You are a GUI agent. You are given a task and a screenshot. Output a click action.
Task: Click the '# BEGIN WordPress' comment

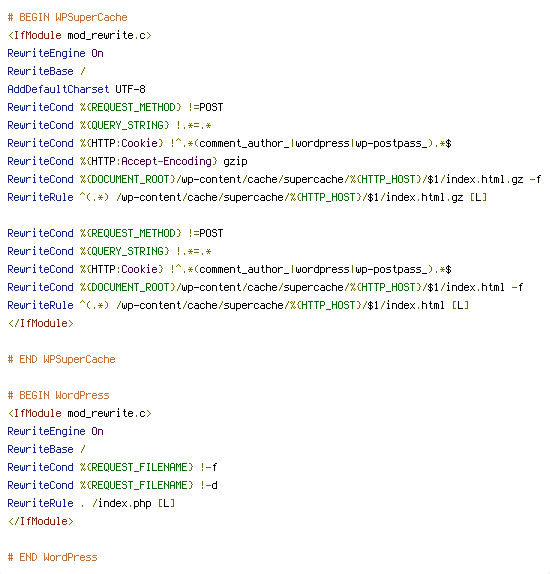(x=59, y=395)
